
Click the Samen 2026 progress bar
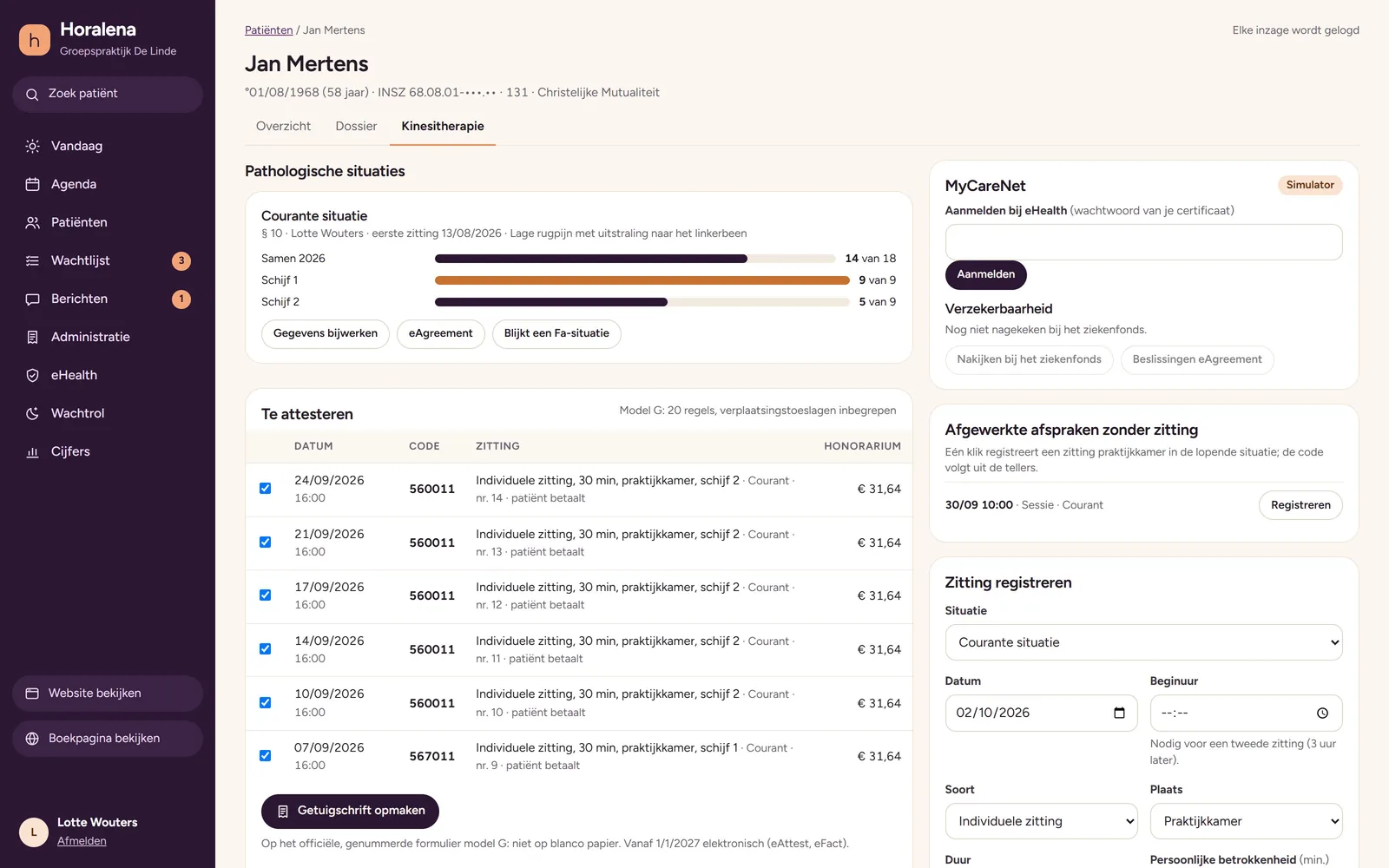[x=635, y=259]
